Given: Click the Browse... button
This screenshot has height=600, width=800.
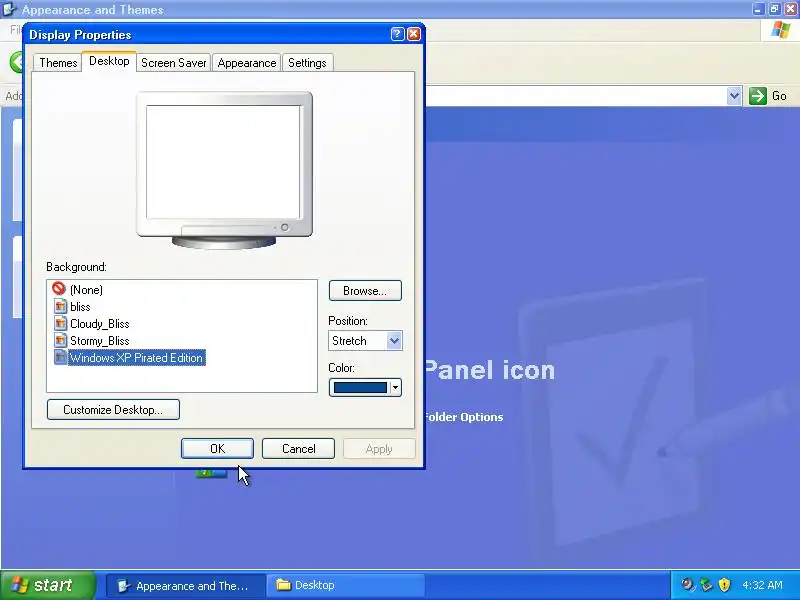Looking at the screenshot, I should 365,291.
